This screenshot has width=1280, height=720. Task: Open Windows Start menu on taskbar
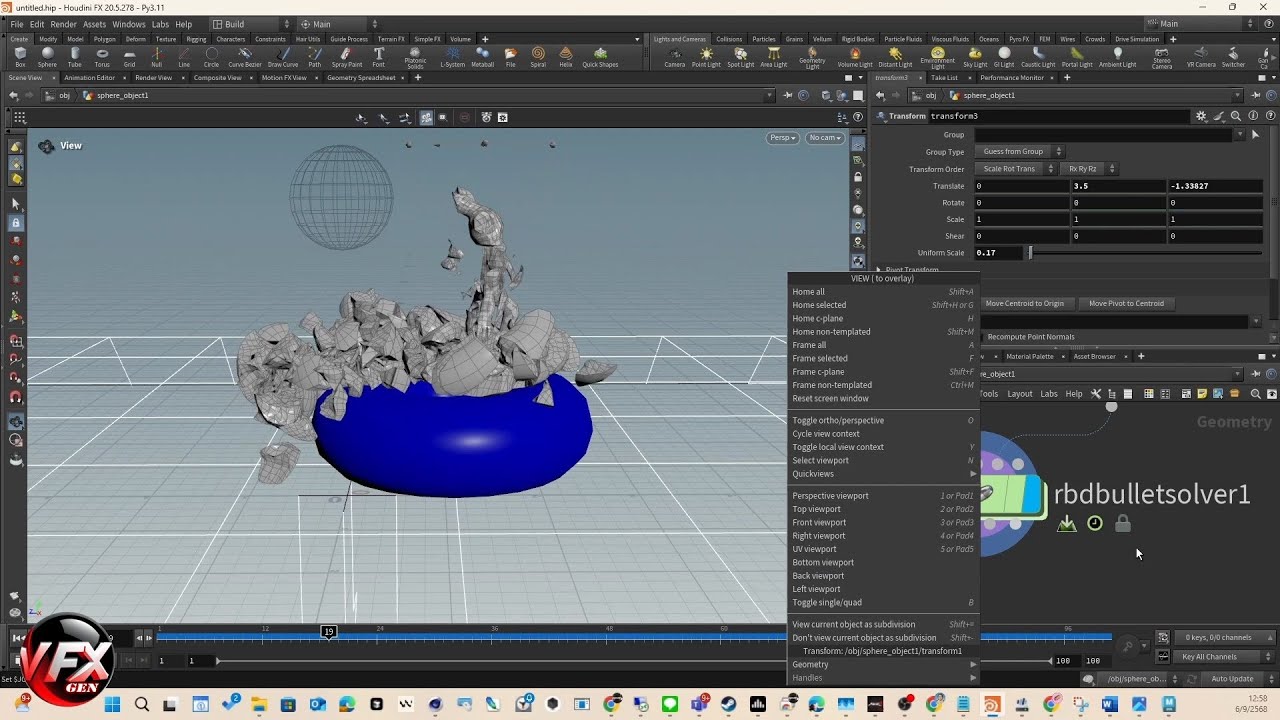(112, 705)
